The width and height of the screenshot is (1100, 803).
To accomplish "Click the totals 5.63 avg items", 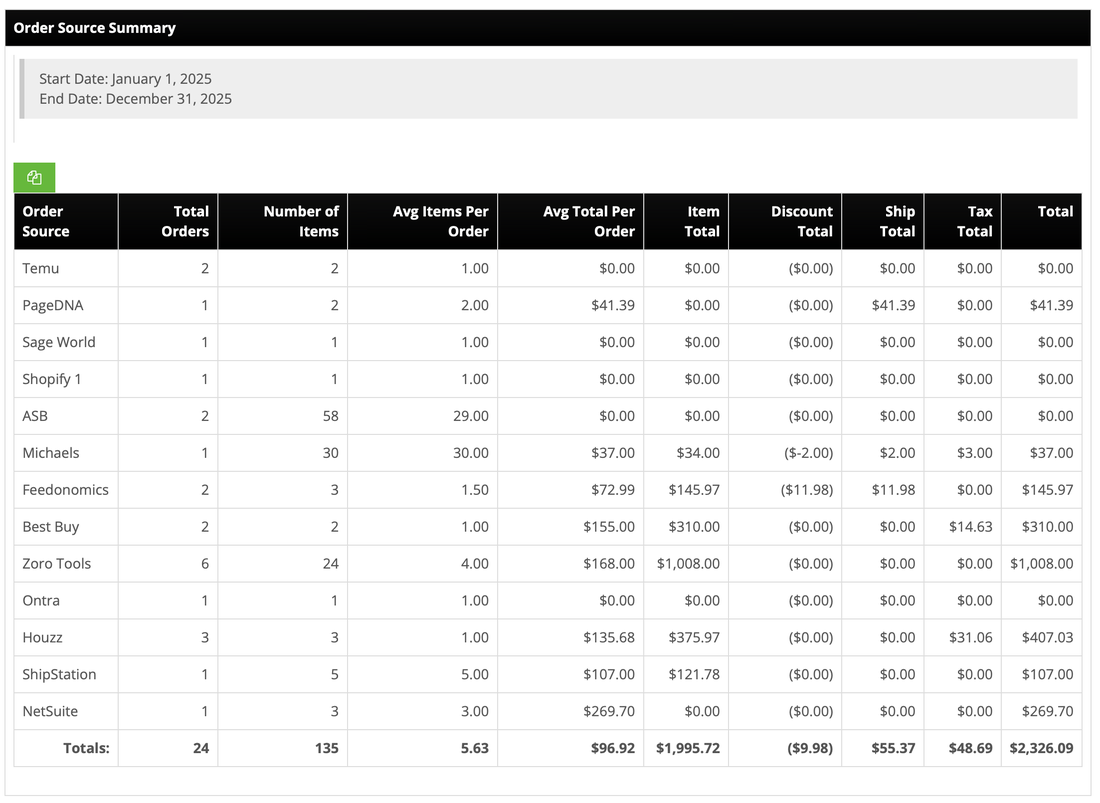I will coord(475,748).
